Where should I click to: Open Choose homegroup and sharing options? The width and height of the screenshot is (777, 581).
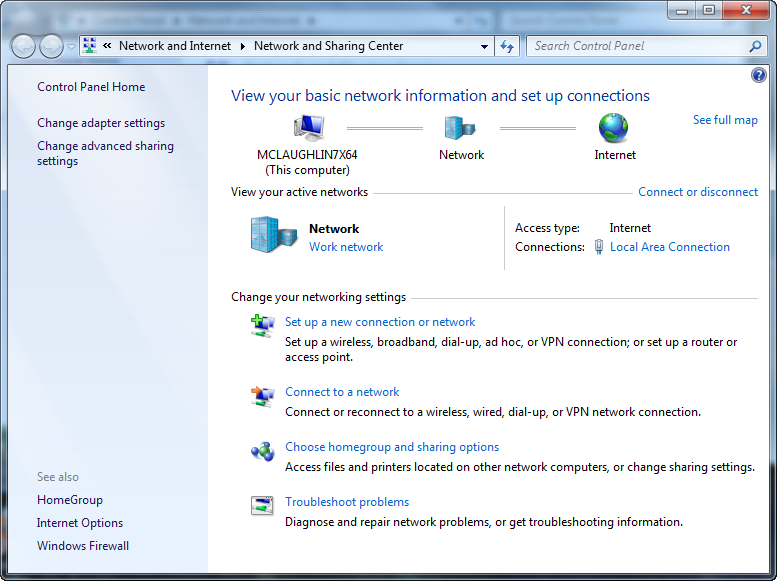(x=392, y=447)
